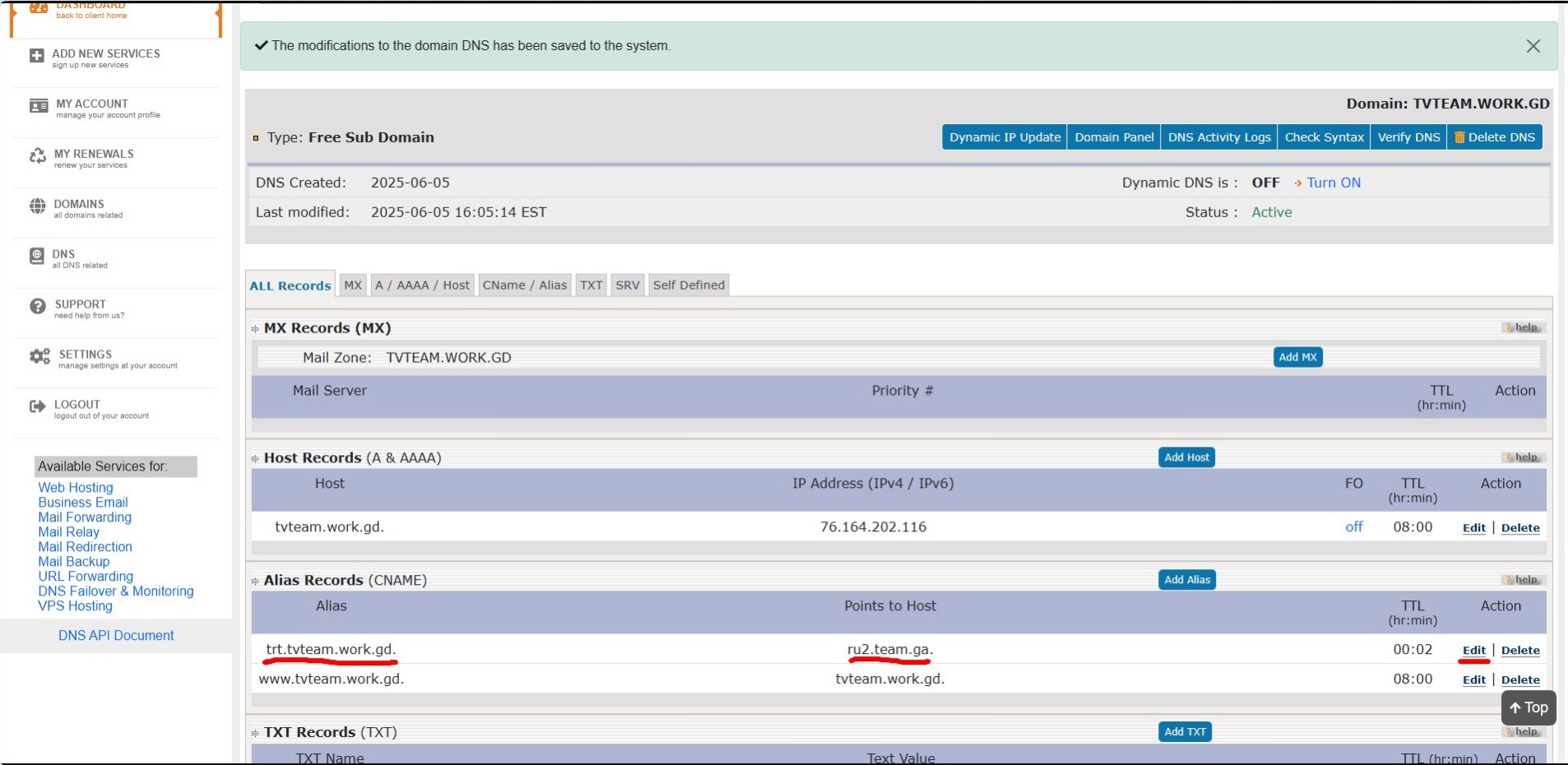Collapse the Alias Records section
The image size is (1568, 765).
[x=255, y=582]
